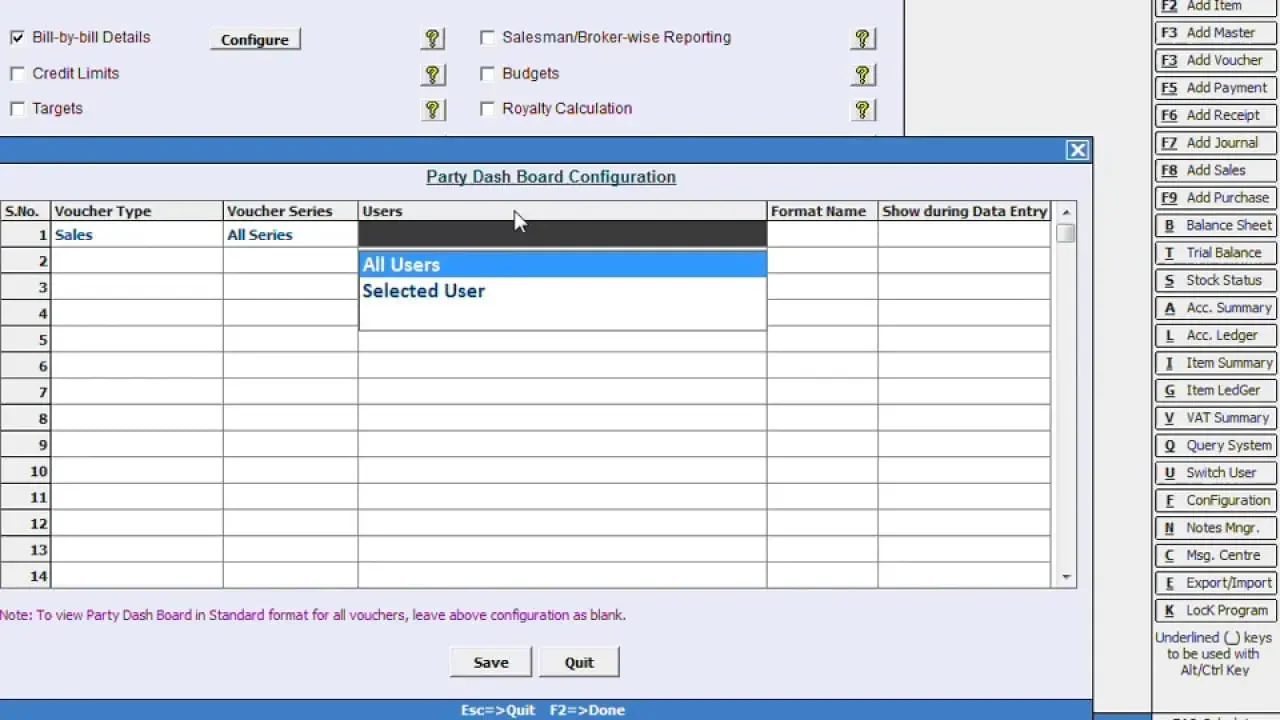Click the Format Name column header

[x=822, y=211]
